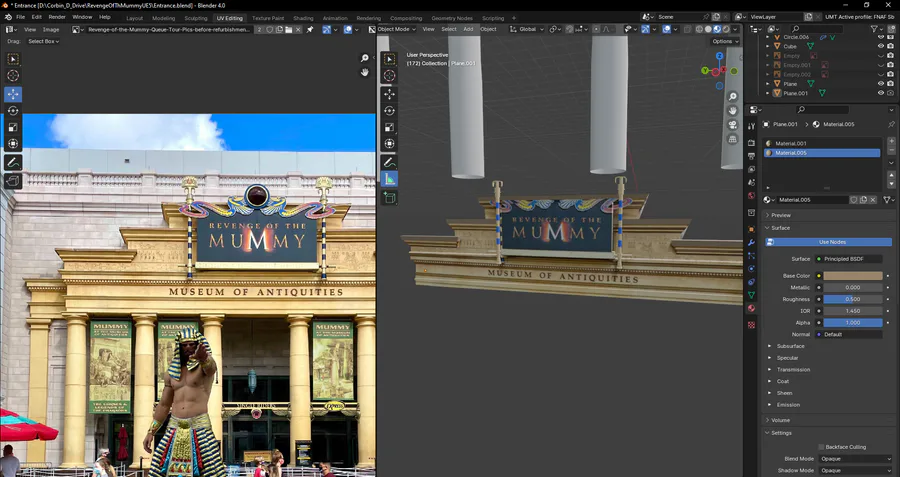Viewport: 900px width, 477px height.
Task: Open the Render menu
Action: click(57, 17)
